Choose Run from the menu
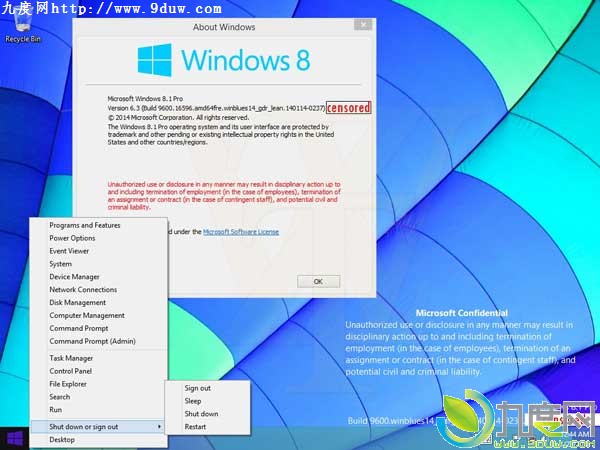Image resolution: width=600 pixels, height=450 pixels. click(98, 410)
